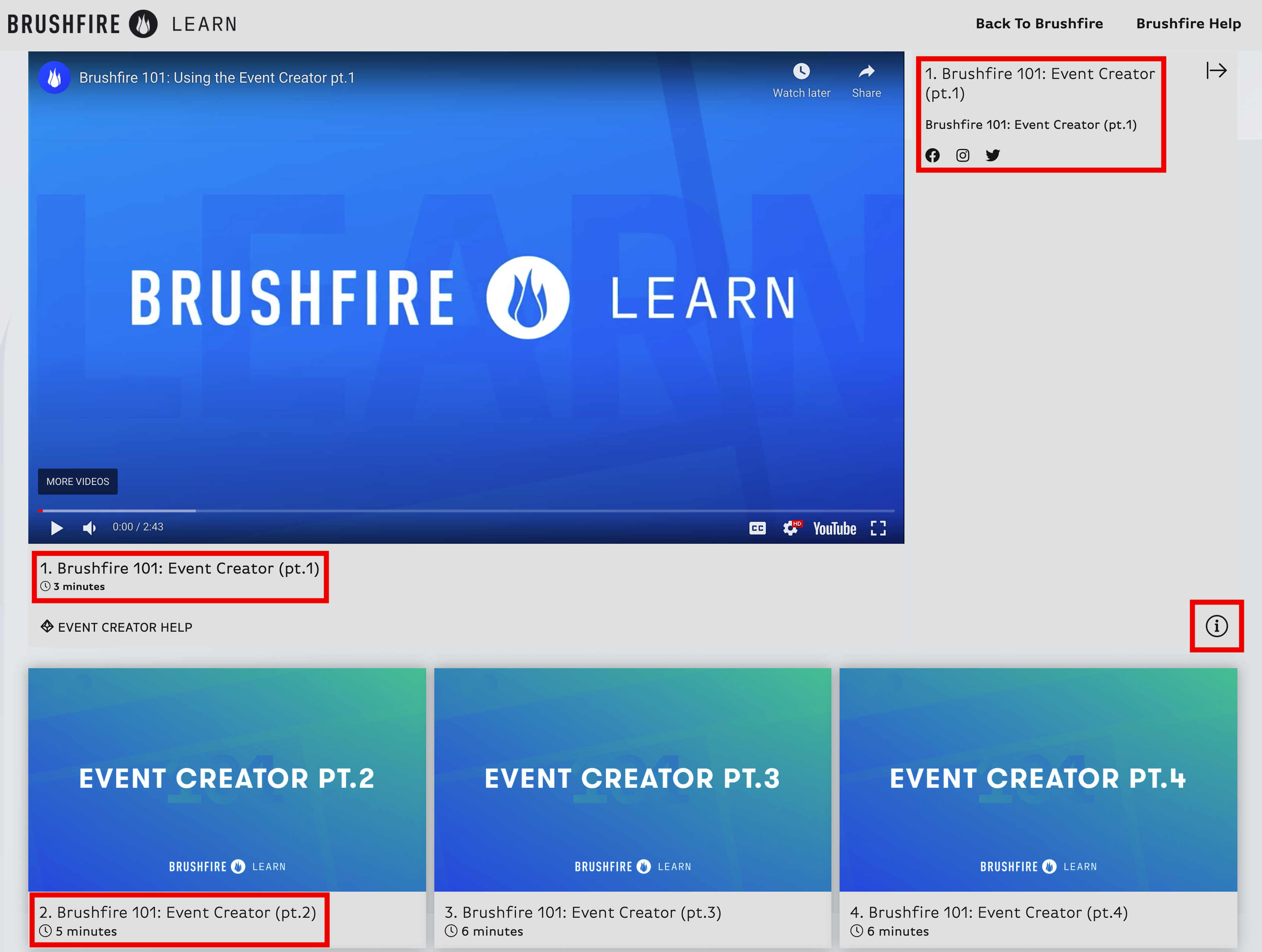Viewport: 1262px width, 952px height.
Task: Click the '0:00 / 2:43' time display
Action: (x=137, y=527)
